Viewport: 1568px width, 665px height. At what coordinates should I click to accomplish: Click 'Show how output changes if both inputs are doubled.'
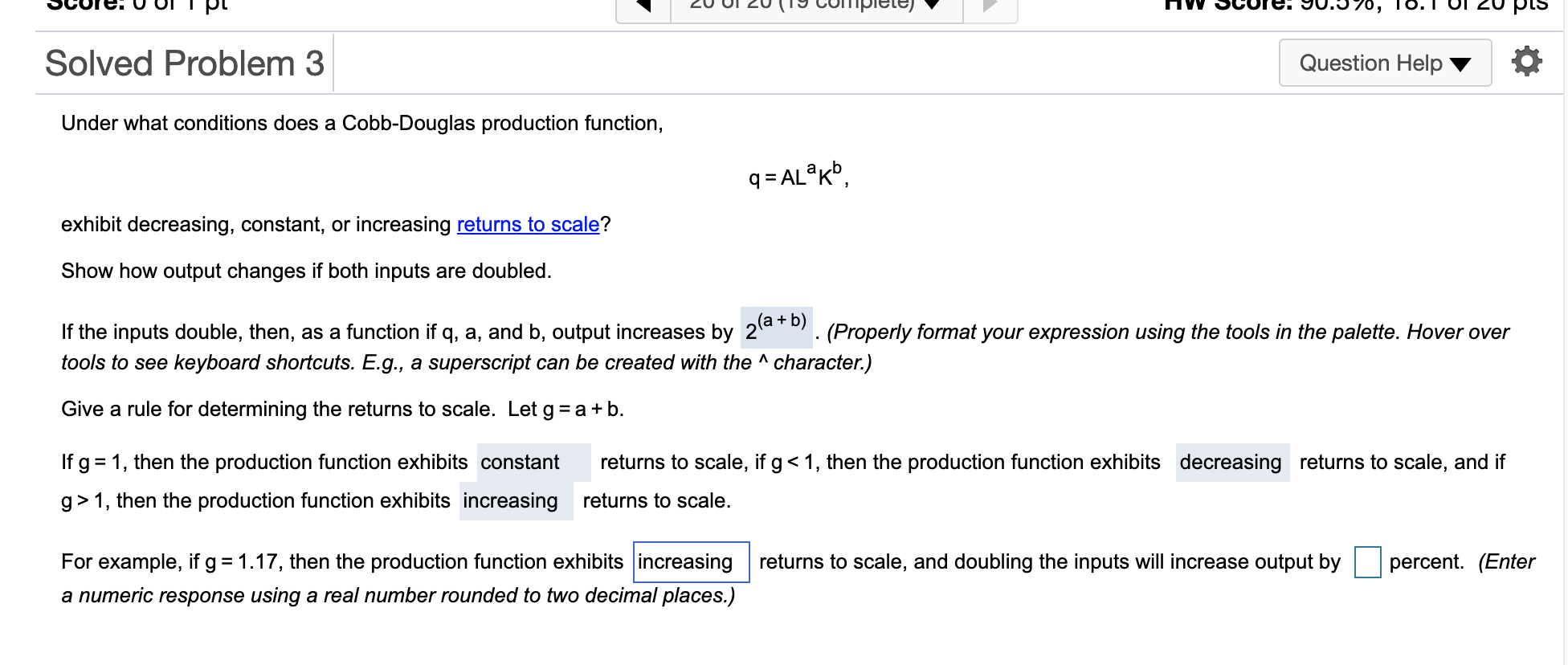pyautogui.click(x=306, y=271)
